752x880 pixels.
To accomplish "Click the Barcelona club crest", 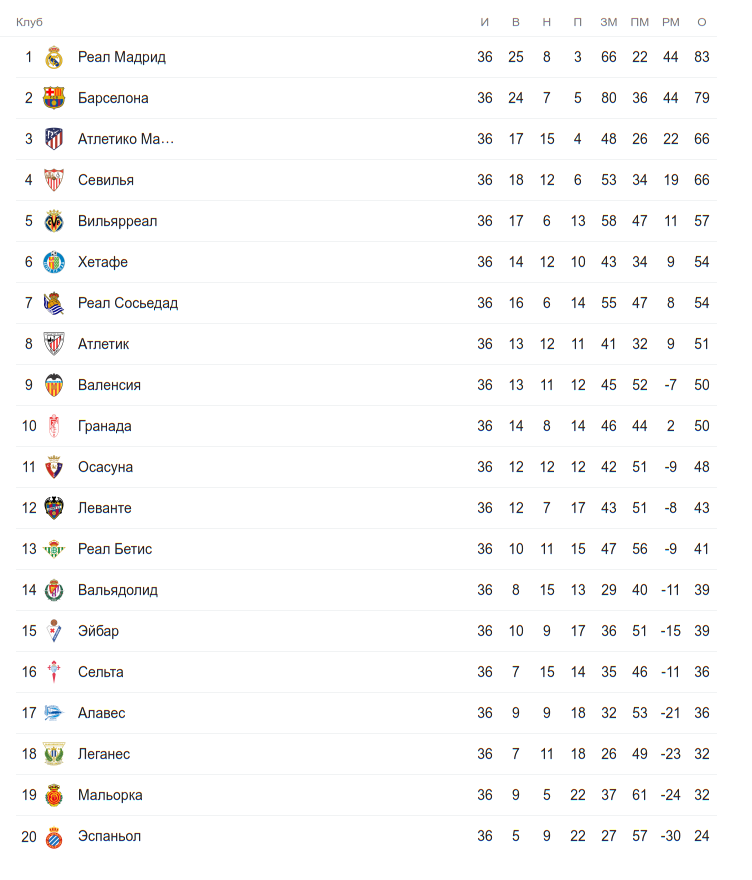I will click(54, 99).
